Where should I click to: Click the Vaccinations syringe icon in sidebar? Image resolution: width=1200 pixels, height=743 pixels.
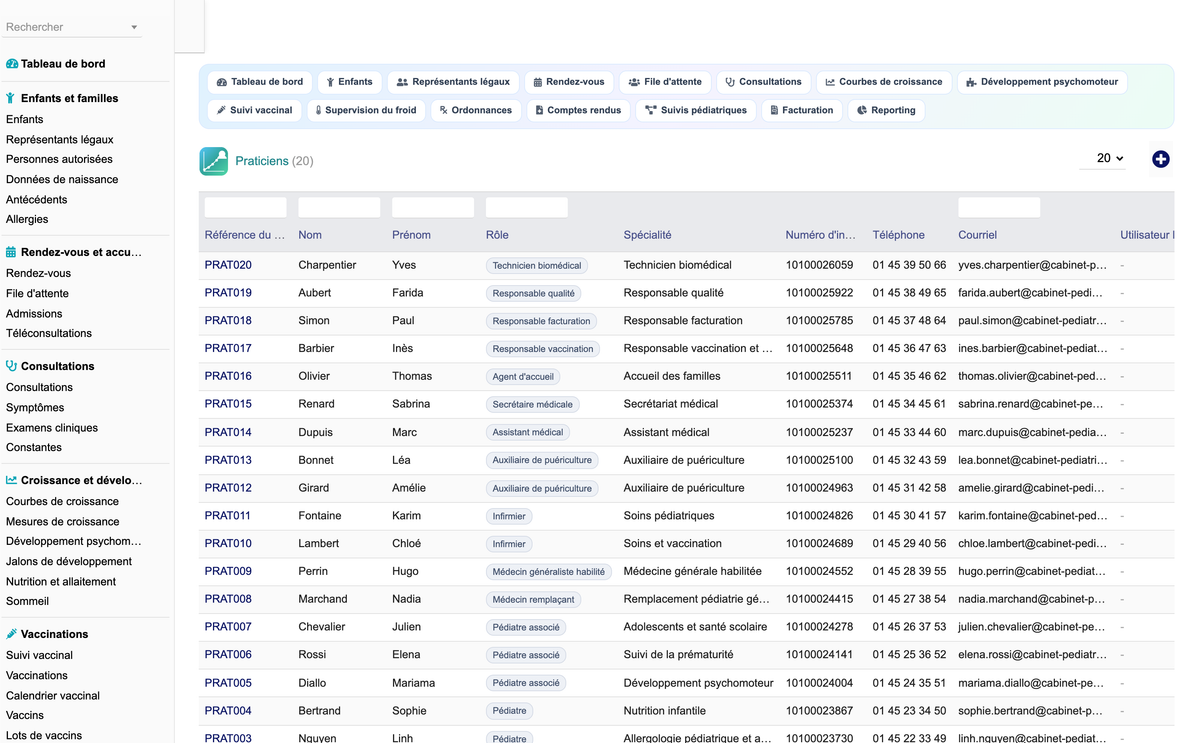pyautogui.click(x=11, y=634)
